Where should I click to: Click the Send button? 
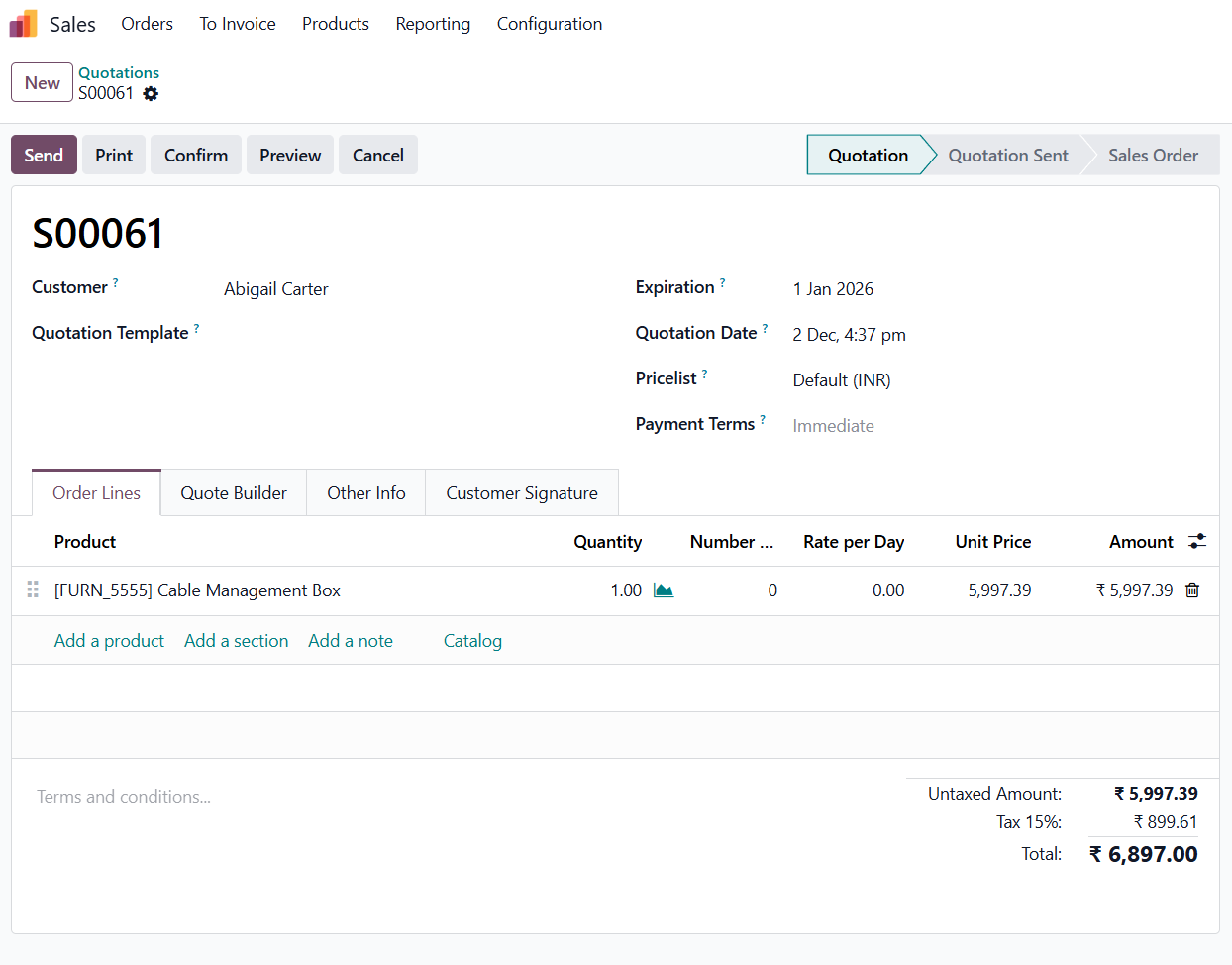pos(44,156)
